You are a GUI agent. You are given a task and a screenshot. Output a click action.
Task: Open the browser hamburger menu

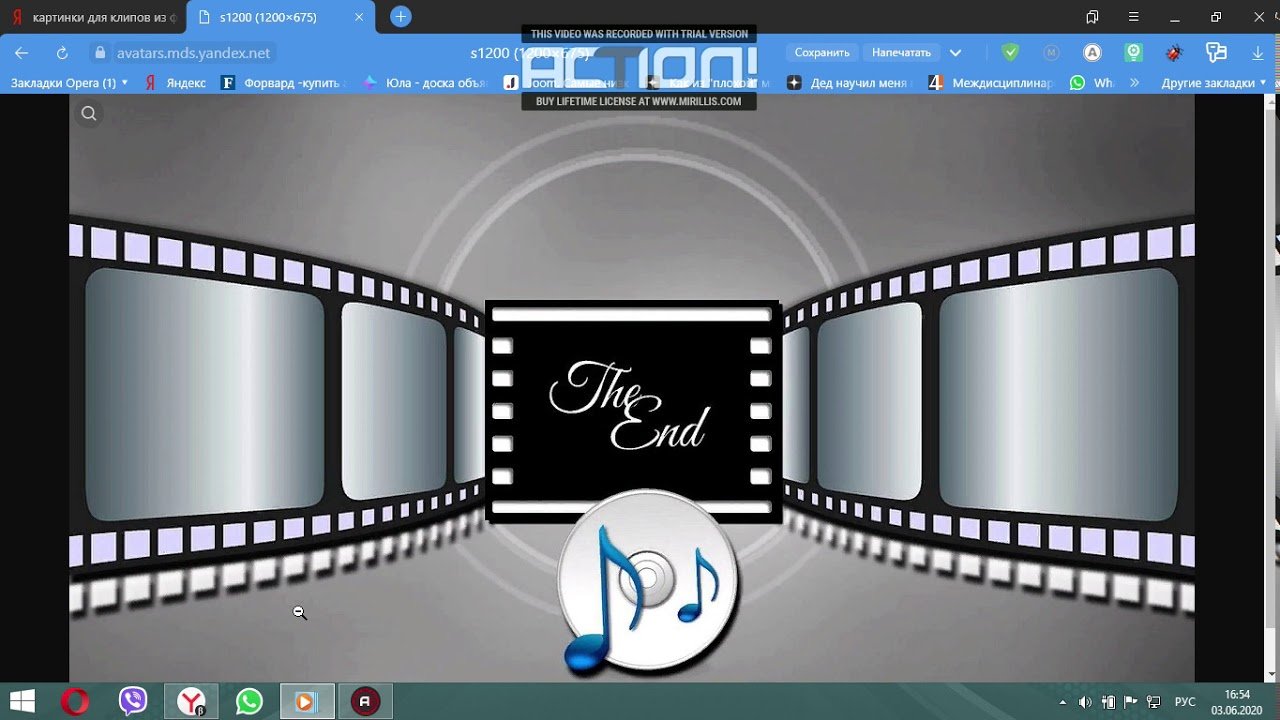coord(1133,17)
